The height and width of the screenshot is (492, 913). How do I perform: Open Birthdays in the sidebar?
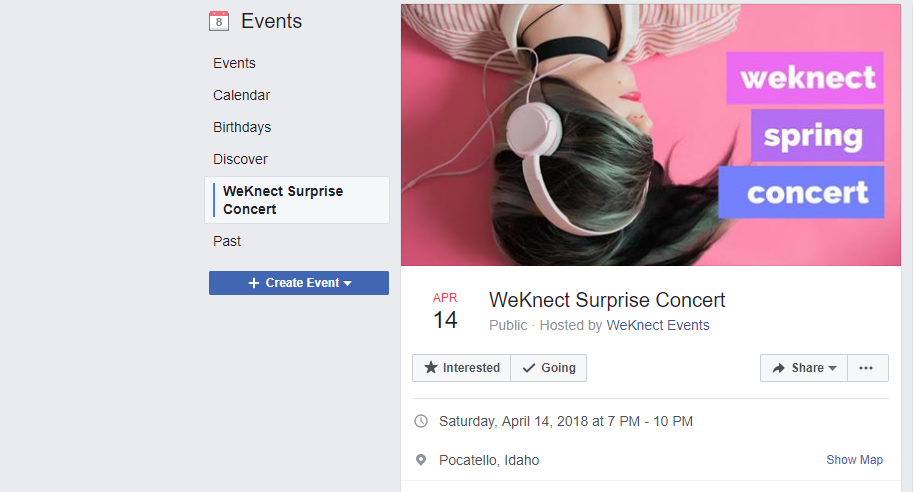(x=242, y=127)
